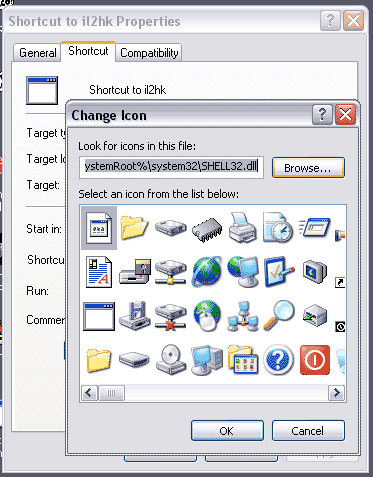Pick the disconnected network drive red X icon

pyautogui.click(x=171, y=317)
